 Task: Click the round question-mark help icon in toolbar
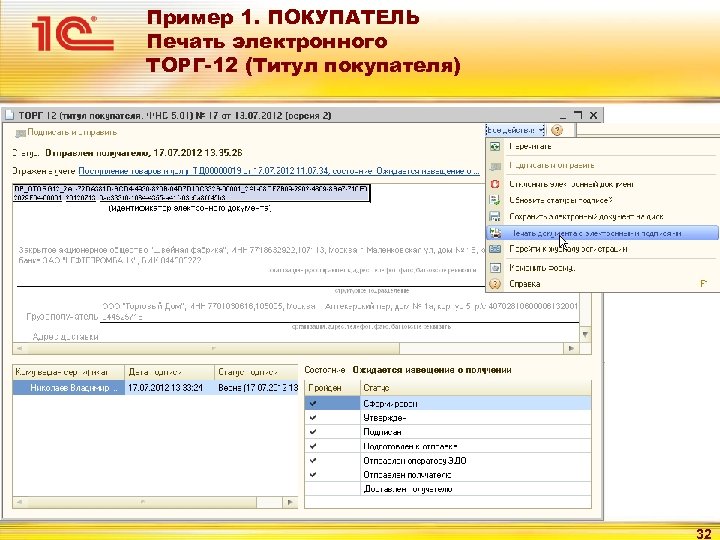557,130
